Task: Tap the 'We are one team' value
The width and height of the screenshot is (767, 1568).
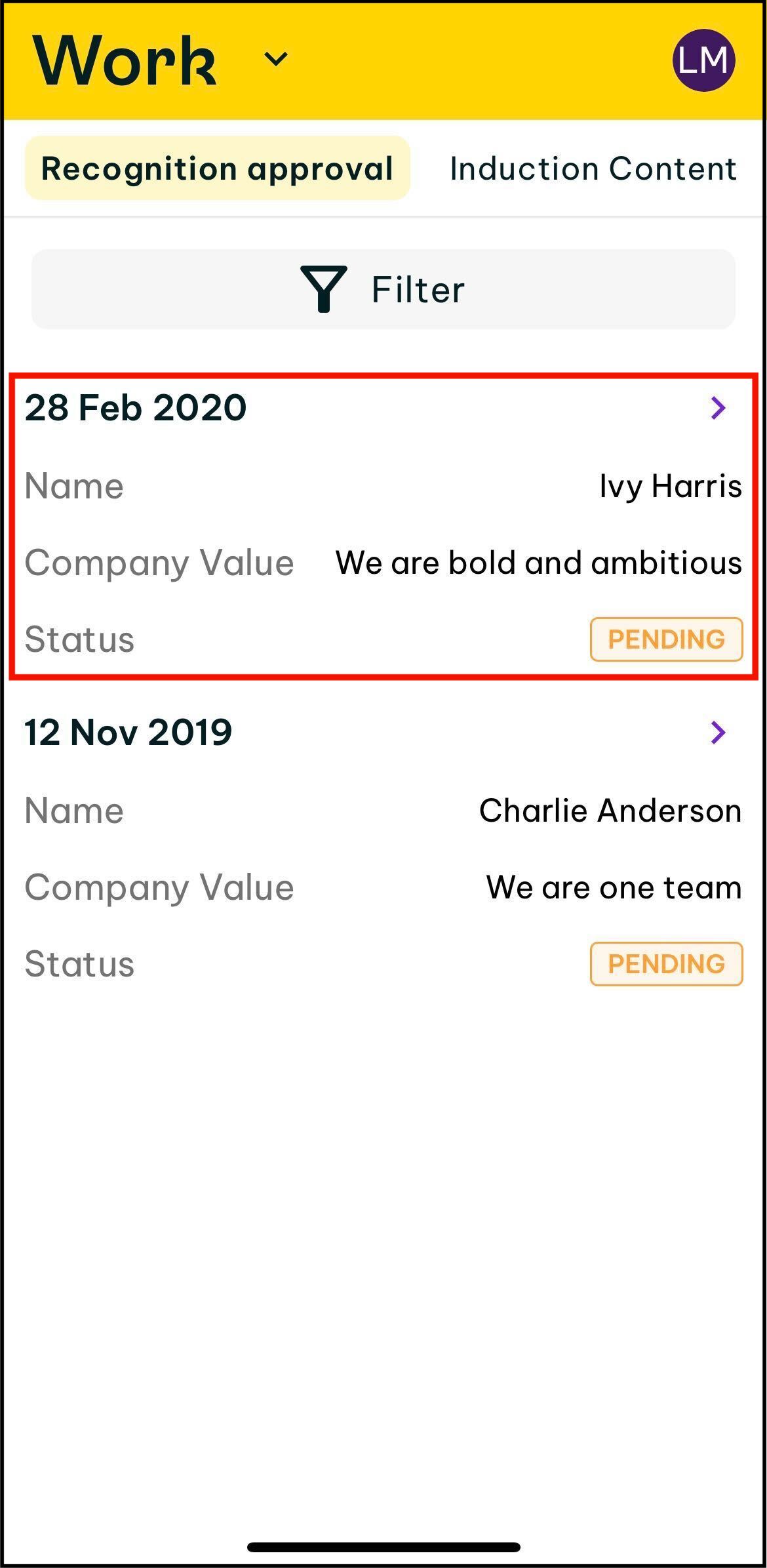Action: (614, 888)
